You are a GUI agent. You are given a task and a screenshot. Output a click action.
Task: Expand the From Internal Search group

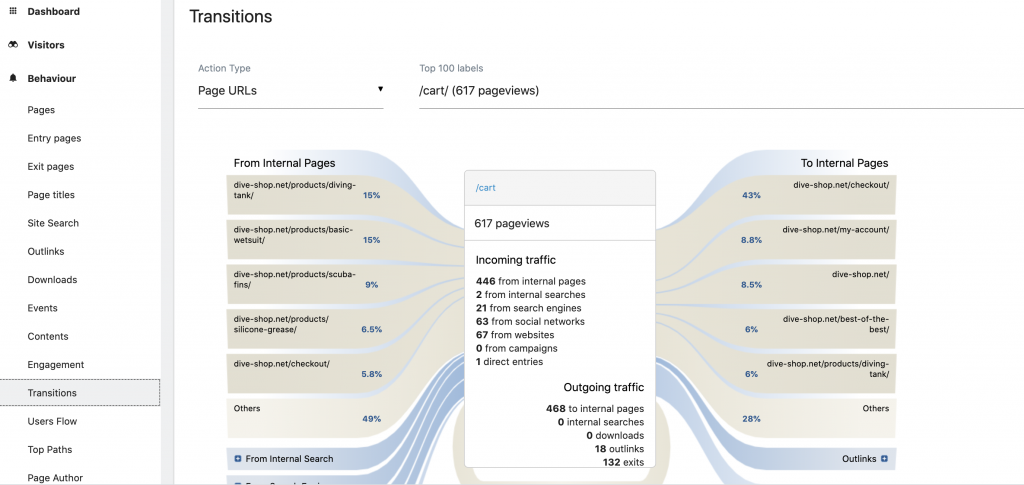coord(289,459)
